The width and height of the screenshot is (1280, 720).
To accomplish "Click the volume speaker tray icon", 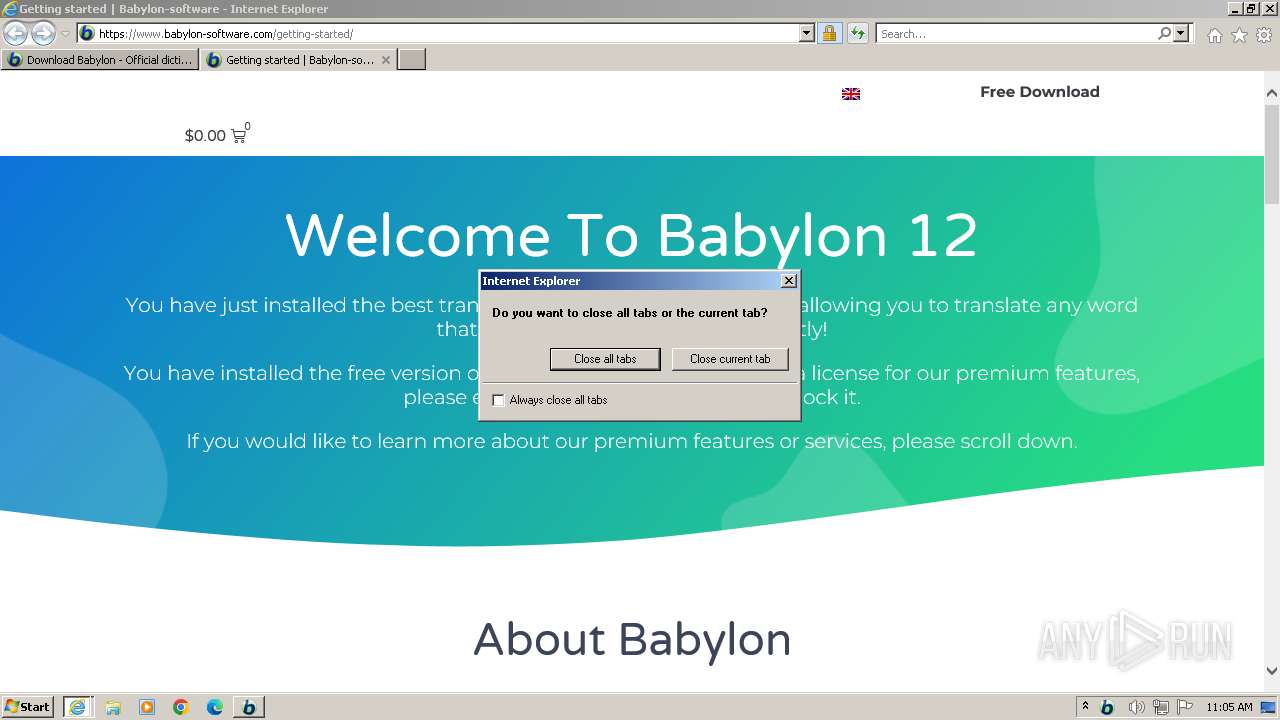I will pos(1136,707).
